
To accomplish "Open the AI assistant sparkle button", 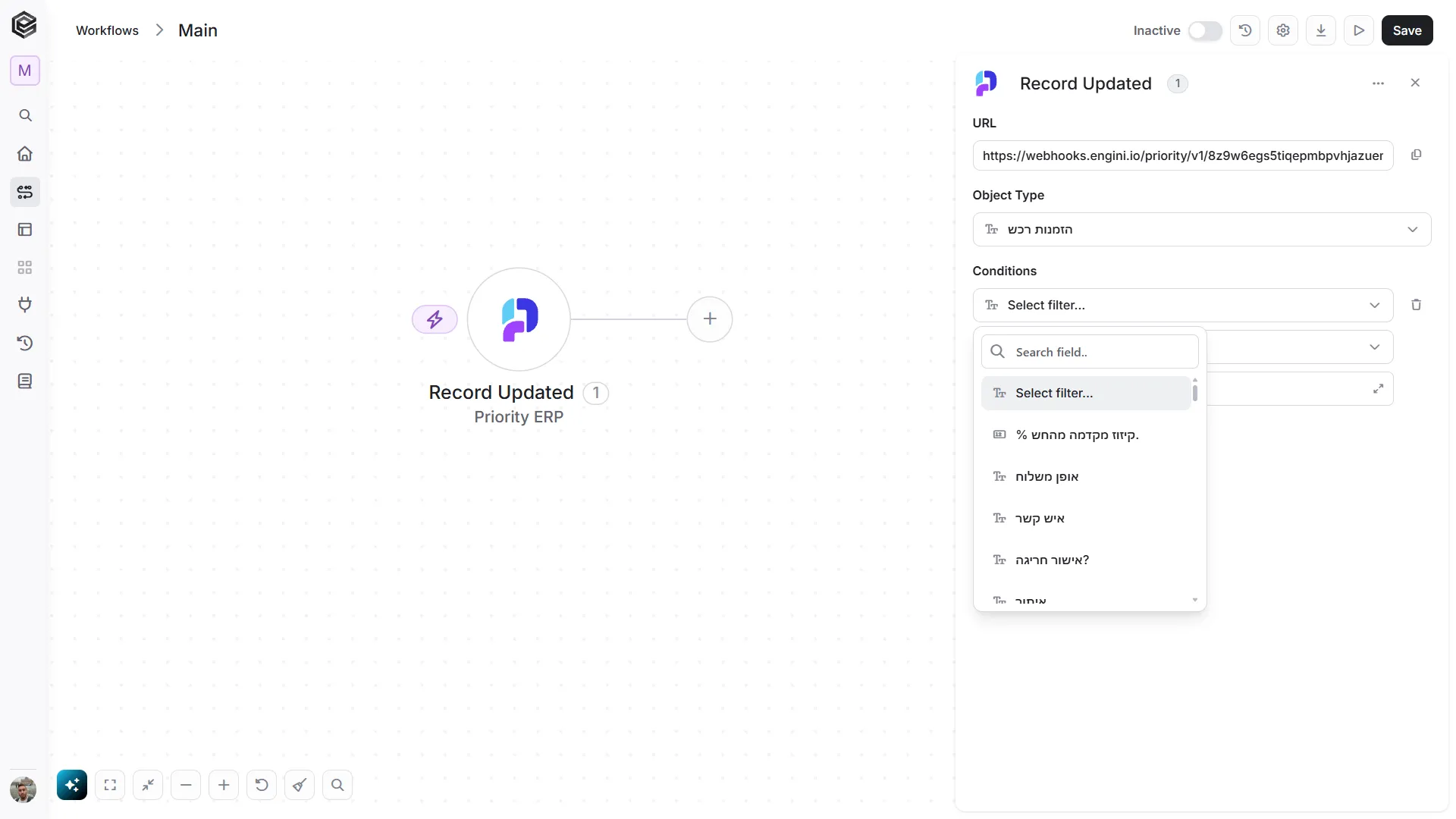I will (72, 785).
